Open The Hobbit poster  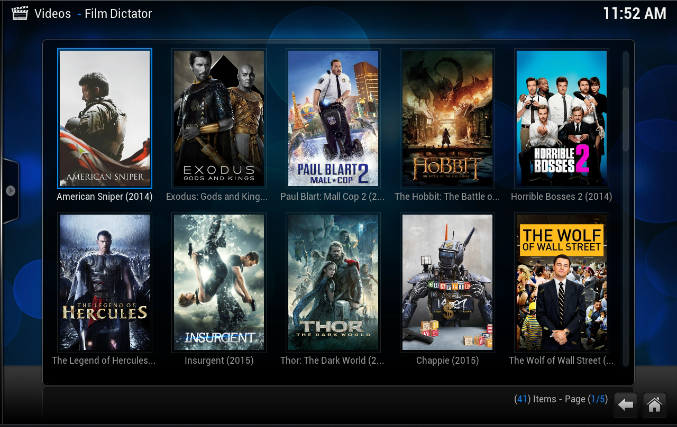tap(447, 119)
